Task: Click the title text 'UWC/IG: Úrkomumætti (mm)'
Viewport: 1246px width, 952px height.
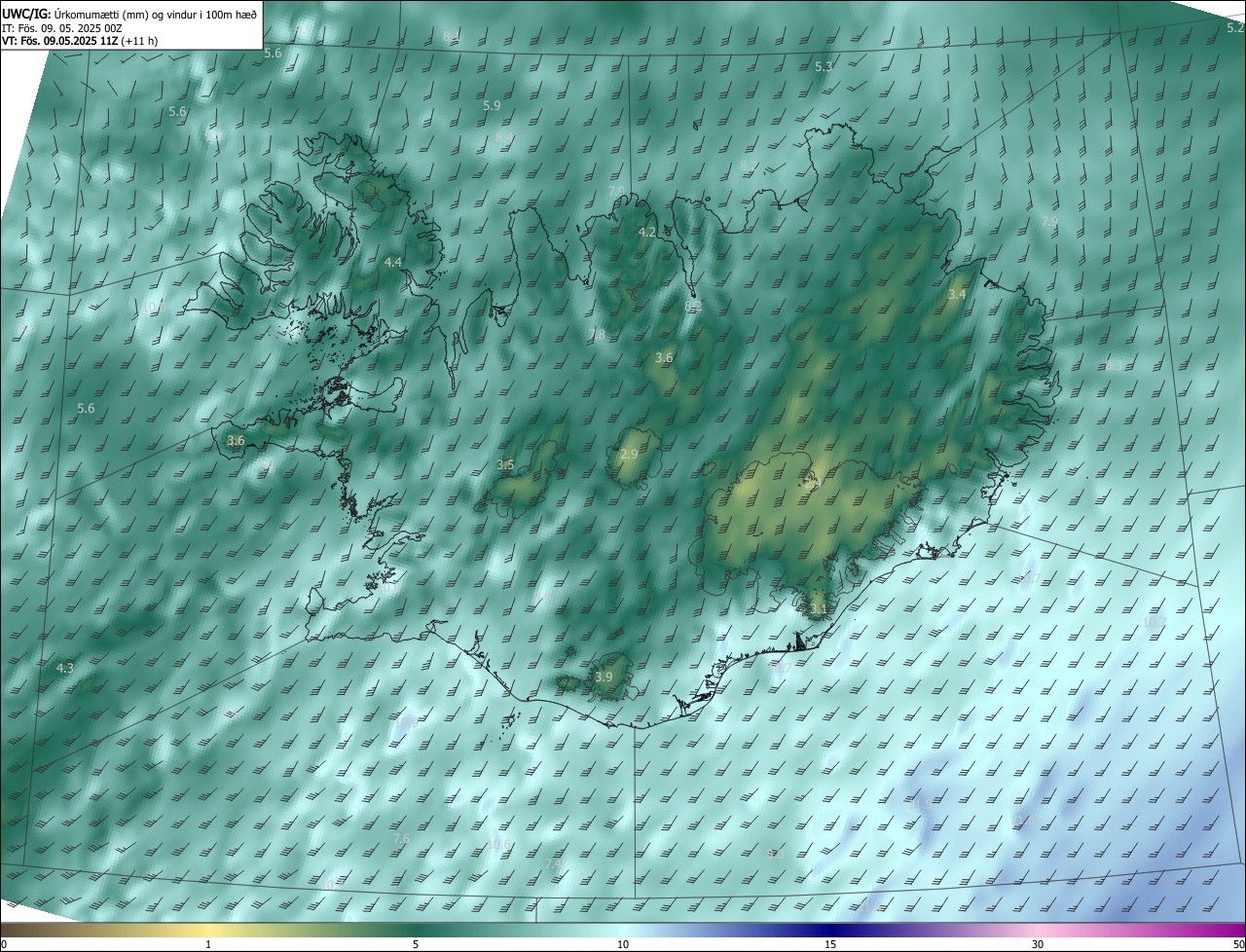Action: click(75, 13)
